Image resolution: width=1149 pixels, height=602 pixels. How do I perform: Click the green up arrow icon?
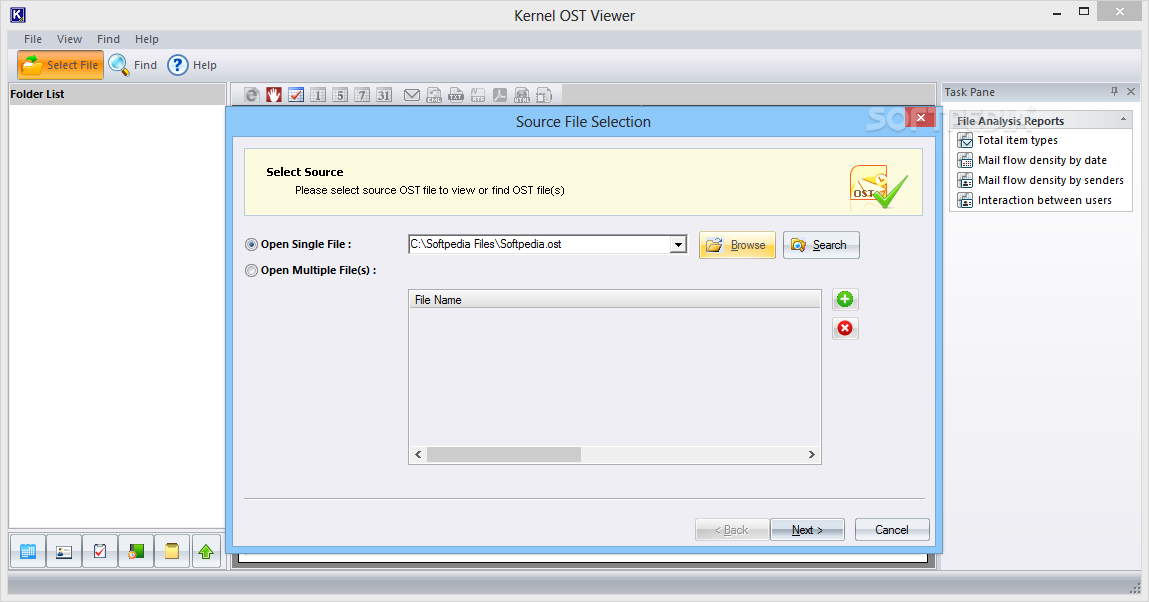click(206, 551)
